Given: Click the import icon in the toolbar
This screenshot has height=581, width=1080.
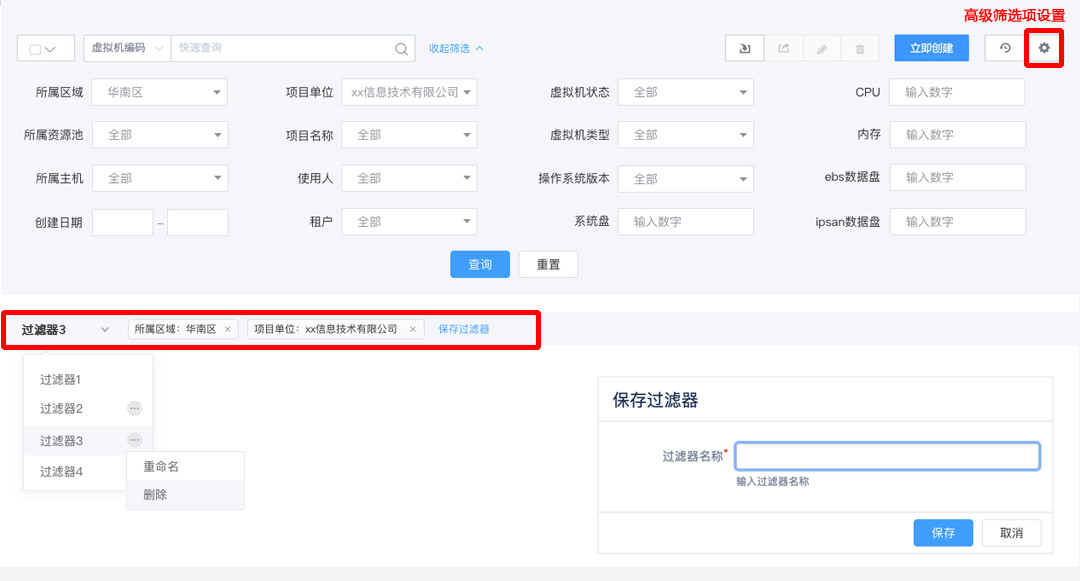Looking at the screenshot, I should (x=744, y=48).
